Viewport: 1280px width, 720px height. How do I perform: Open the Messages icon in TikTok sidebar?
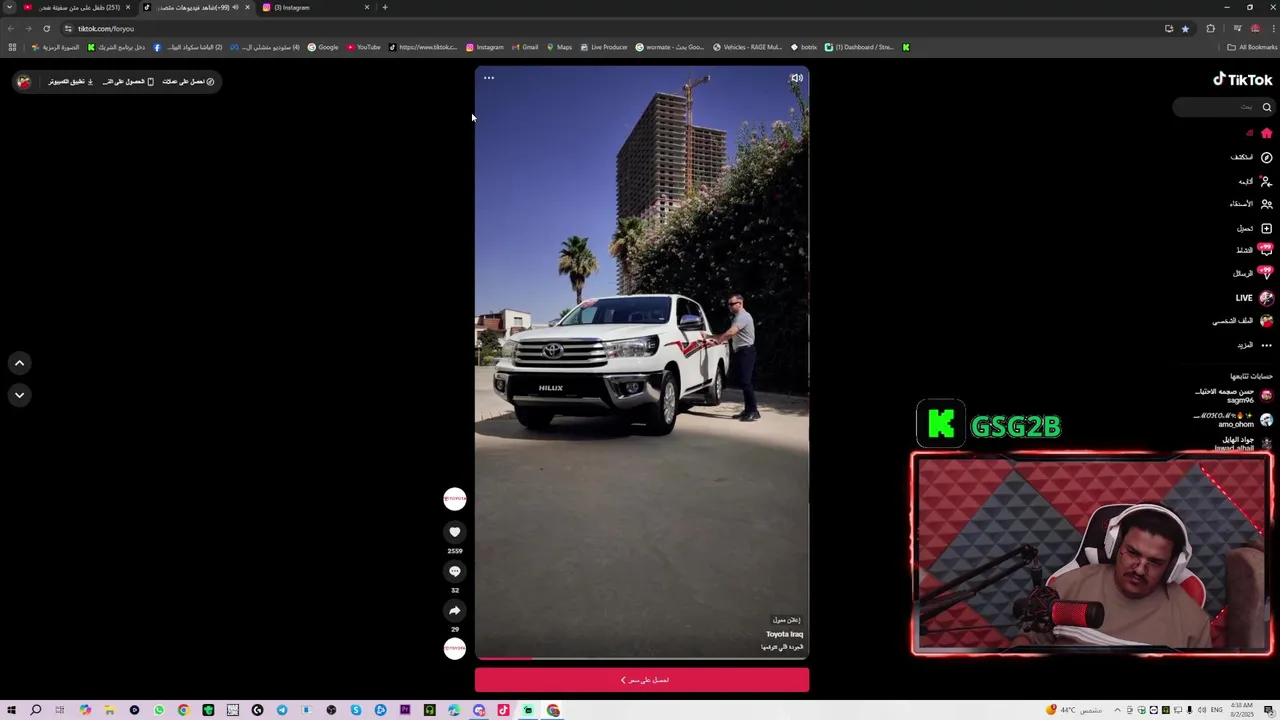[1266, 272]
